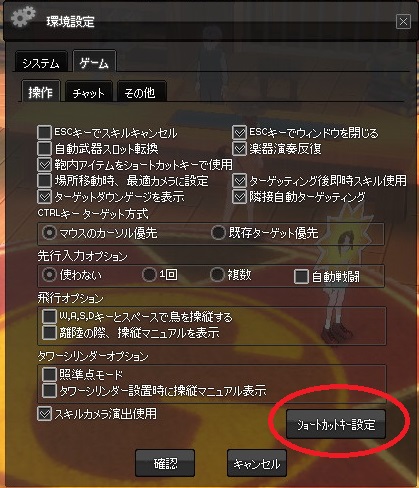Select 既存ターゲット優先 radio button
The height and width of the screenshot is (488, 419).
pyautogui.click(x=218, y=233)
